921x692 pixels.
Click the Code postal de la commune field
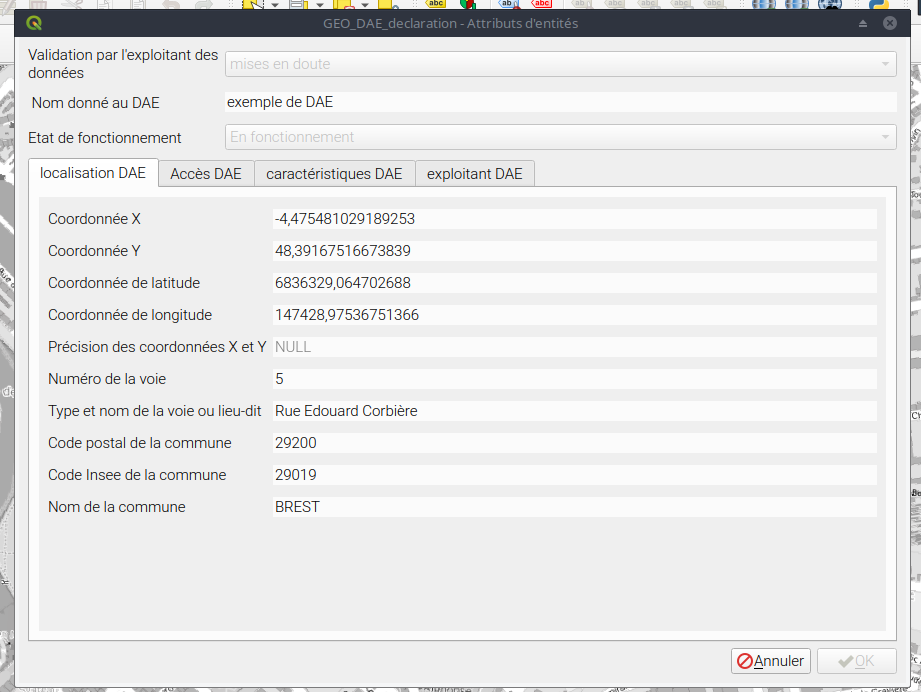[x=574, y=443]
